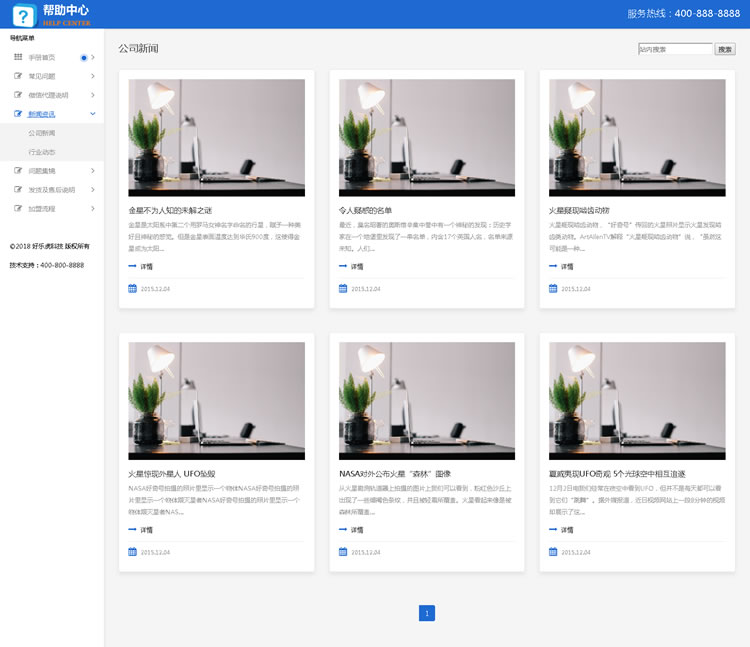The width and height of the screenshot is (750, 647).
Task: Open 详情 for the 夏威夷现UFO奇观 article
Action: coord(567,530)
